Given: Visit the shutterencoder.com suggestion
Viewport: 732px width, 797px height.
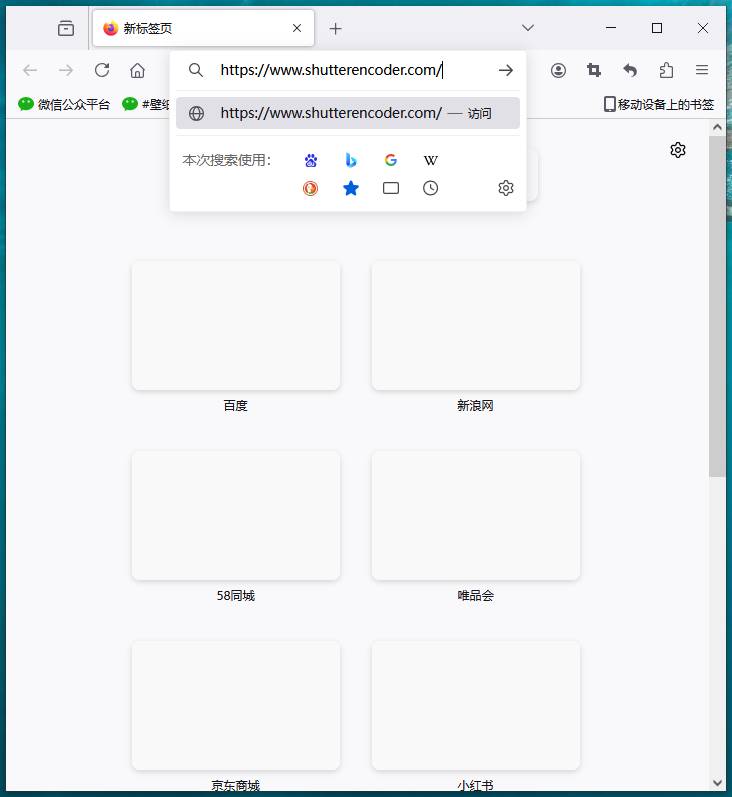Looking at the screenshot, I should pyautogui.click(x=348, y=113).
